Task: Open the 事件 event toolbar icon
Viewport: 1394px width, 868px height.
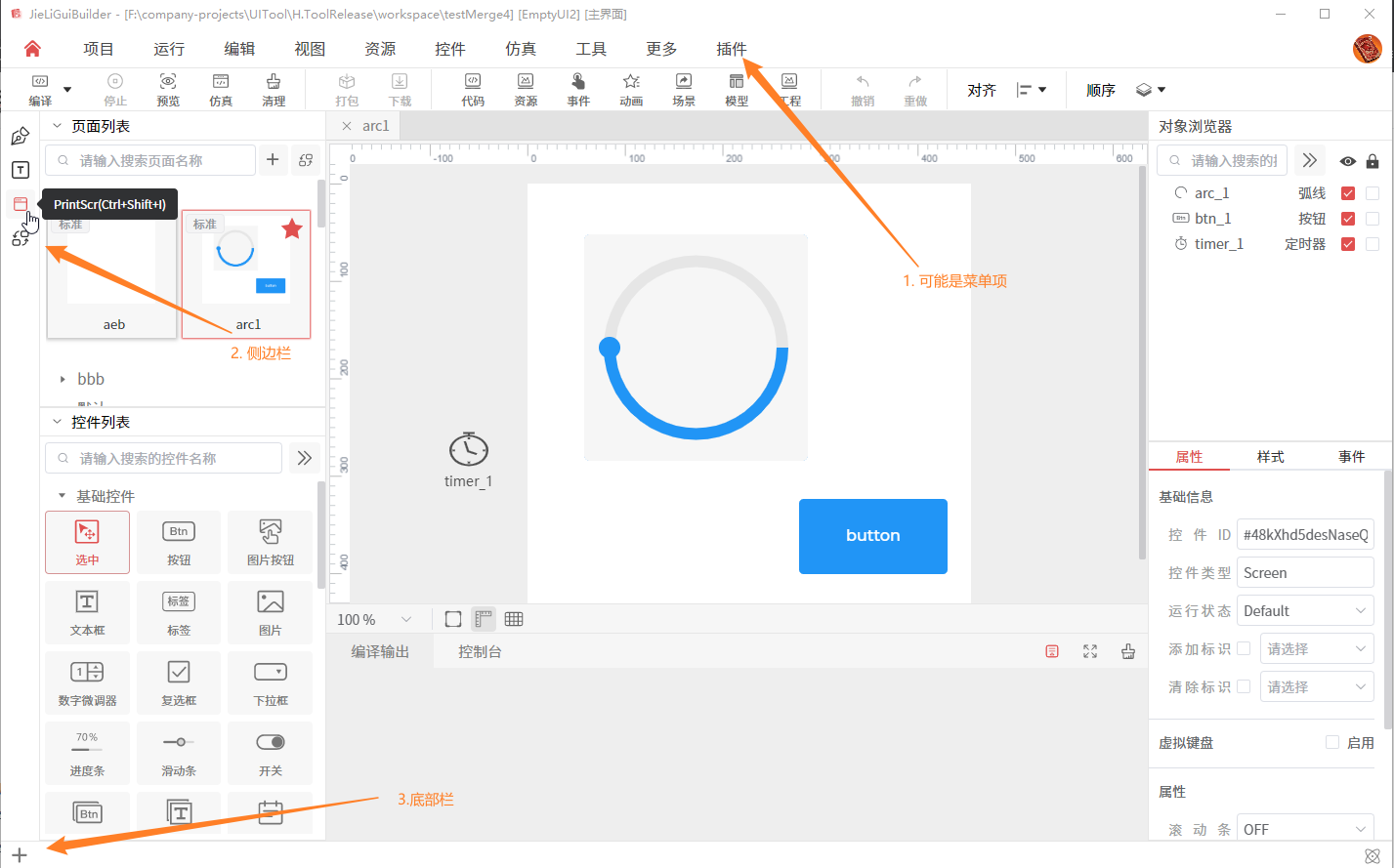Action: pos(578,81)
